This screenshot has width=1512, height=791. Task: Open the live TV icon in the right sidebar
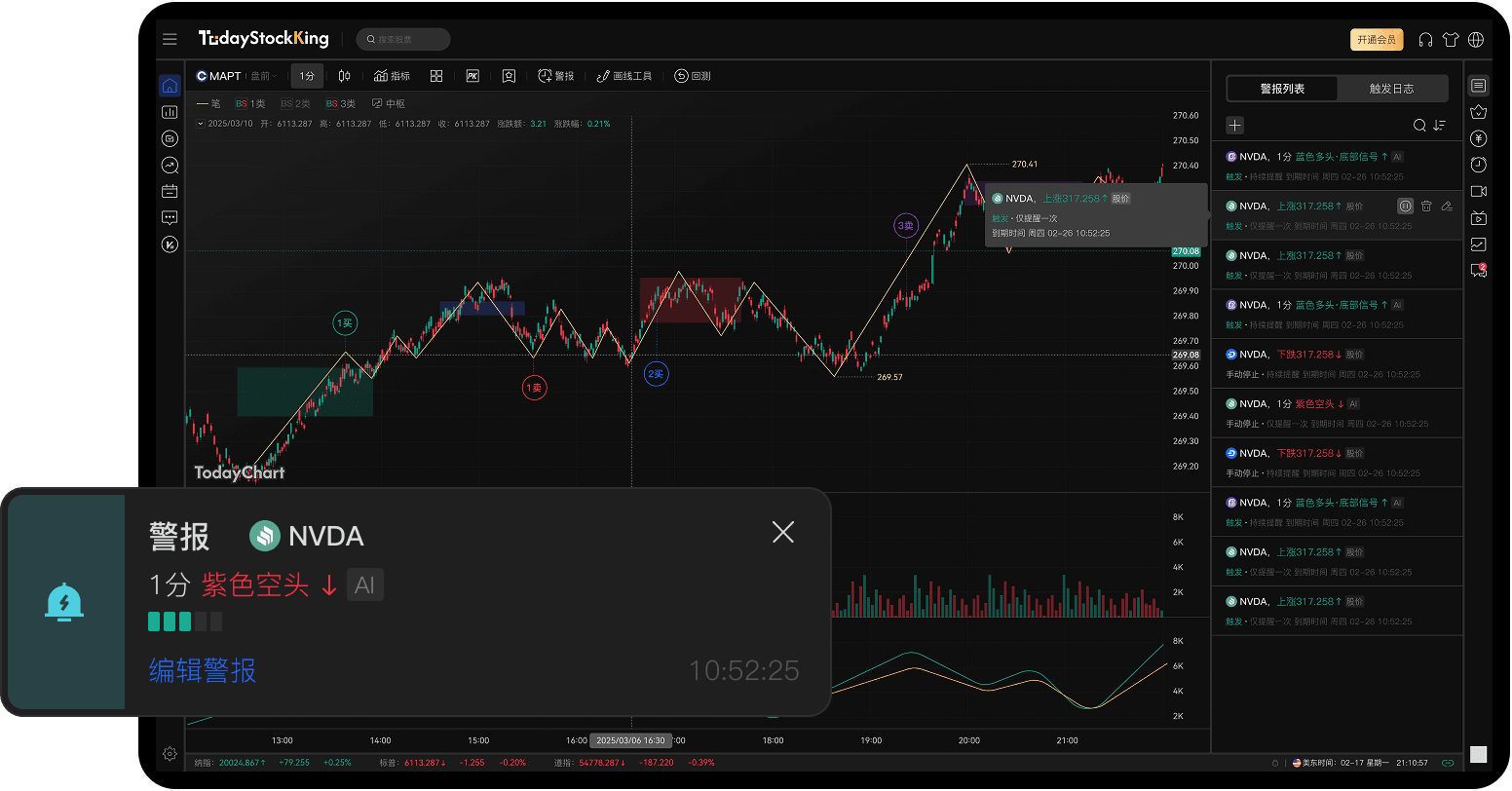pyautogui.click(x=1479, y=217)
